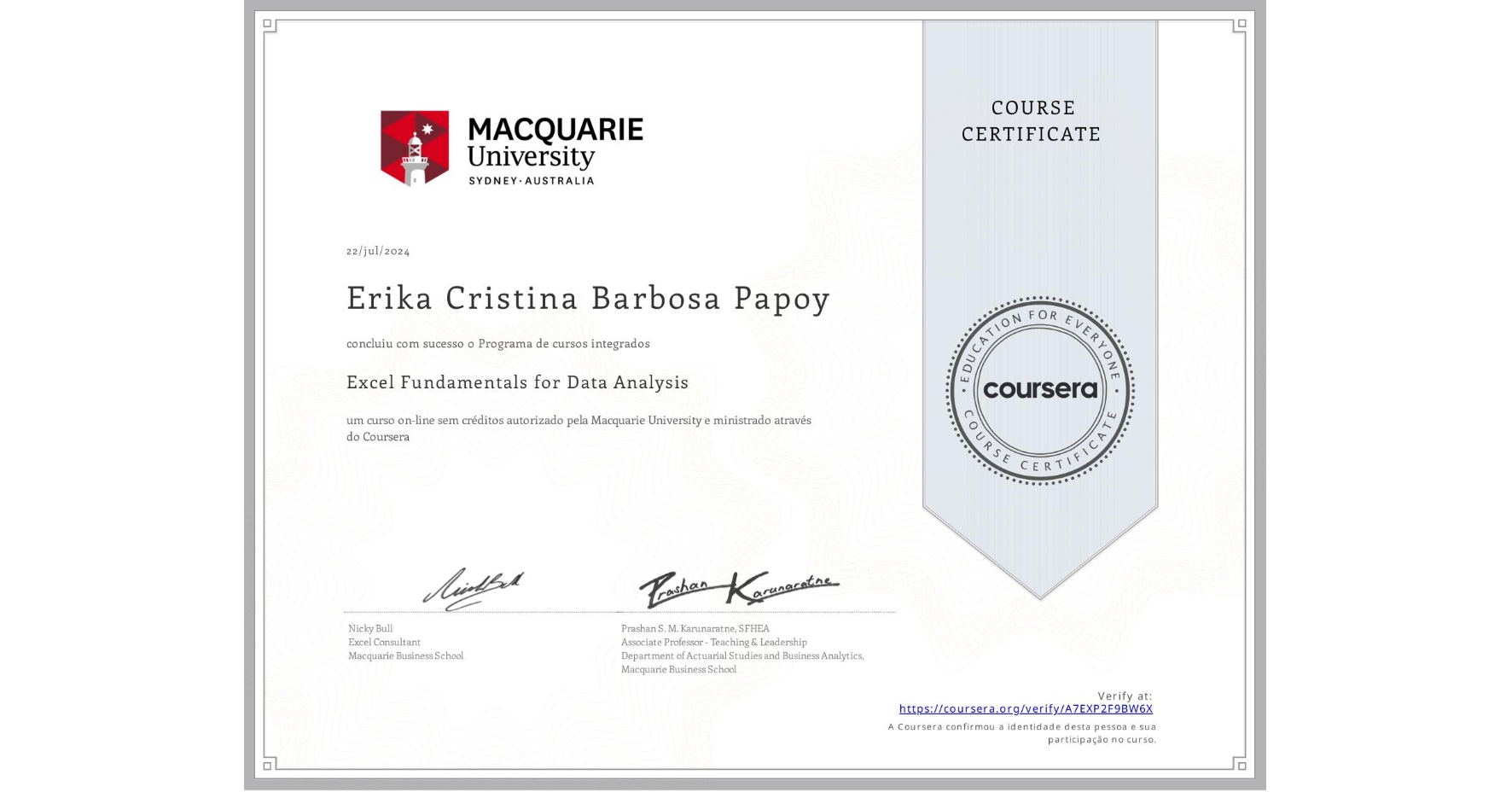The height and width of the screenshot is (792, 1512).
Task: Click the MACQUARIE University wordmark
Action: tap(555, 143)
